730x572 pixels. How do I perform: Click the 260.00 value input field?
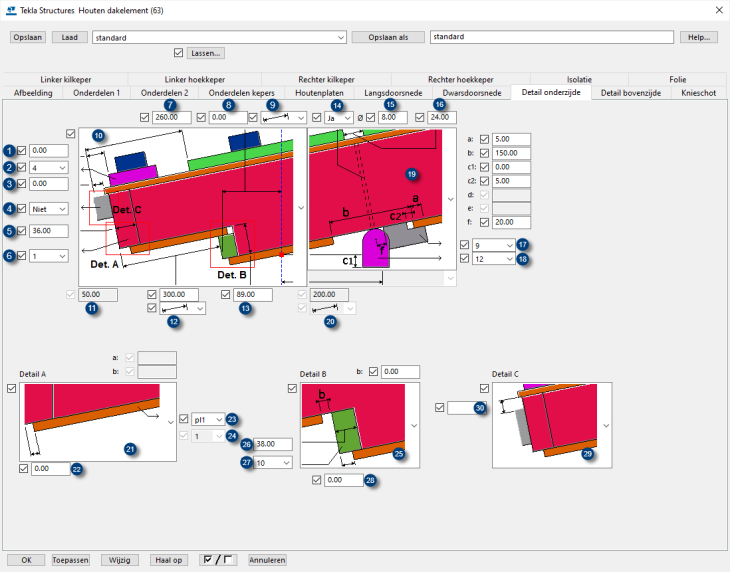click(x=172, y=118)
